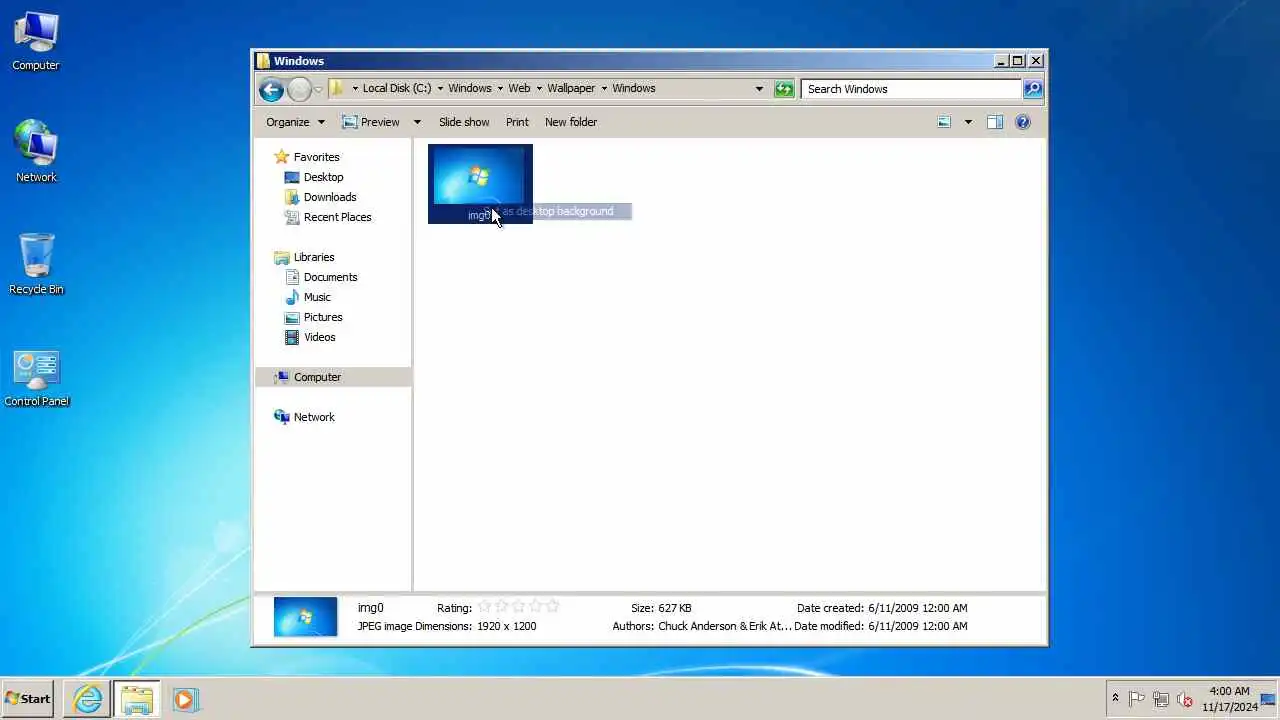Set rating to five stars

click(x=552, y=606)
